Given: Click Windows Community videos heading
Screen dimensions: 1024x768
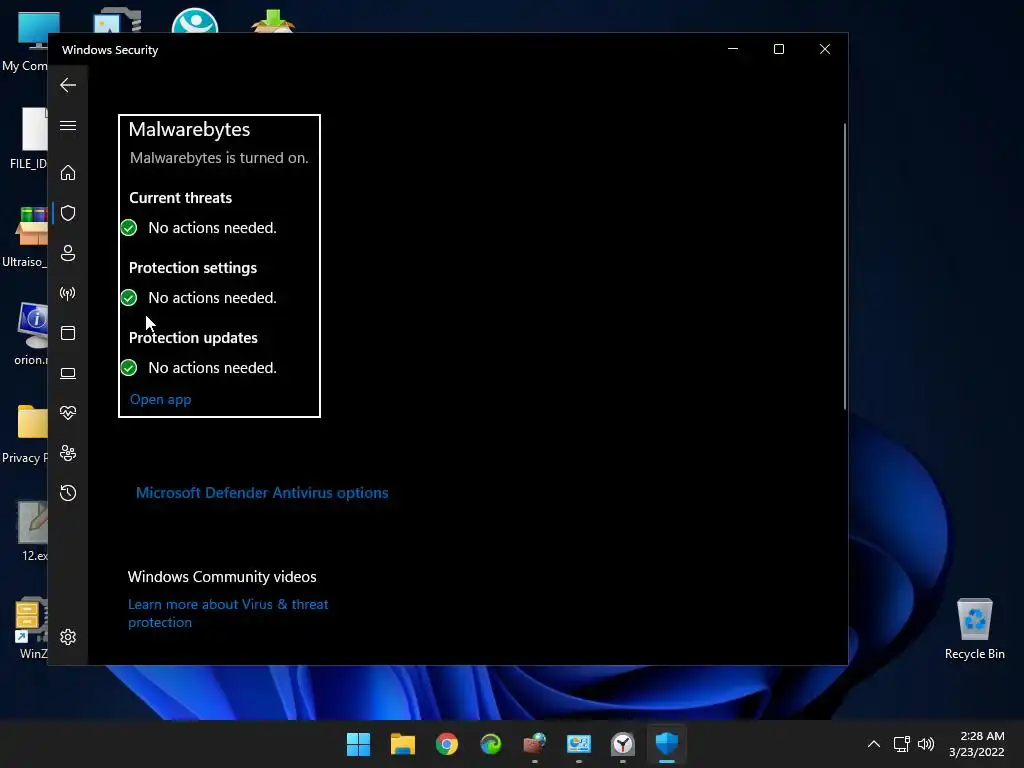Looking at the screenshot, I should tap(222, 577).
